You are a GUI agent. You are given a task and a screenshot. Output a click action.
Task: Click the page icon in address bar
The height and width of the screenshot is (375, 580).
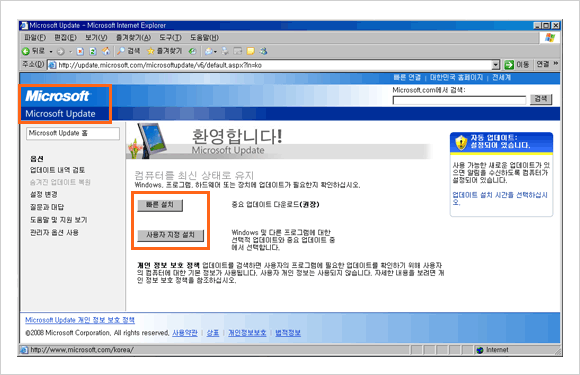tap(53, 65)
